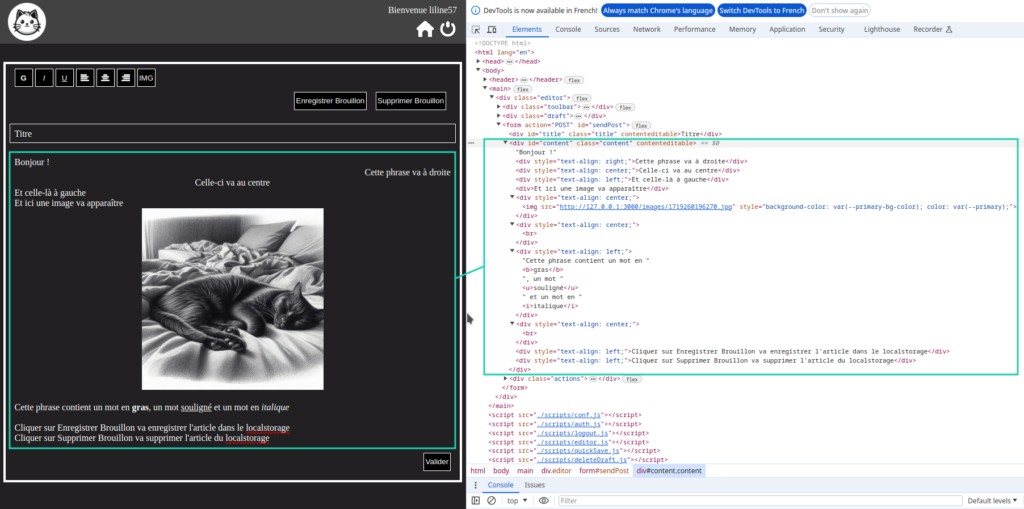The image size is (1024, 509).
Task: Toggle the DevTools device toolbar icon
Action: [492, 29]
